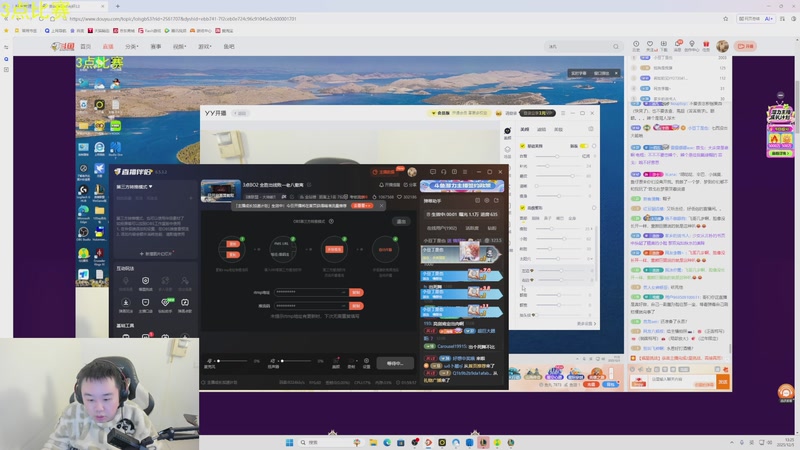Click the headset support icon in 直播伴侣 title bar

pyautogui.click(x=443, y=172)
